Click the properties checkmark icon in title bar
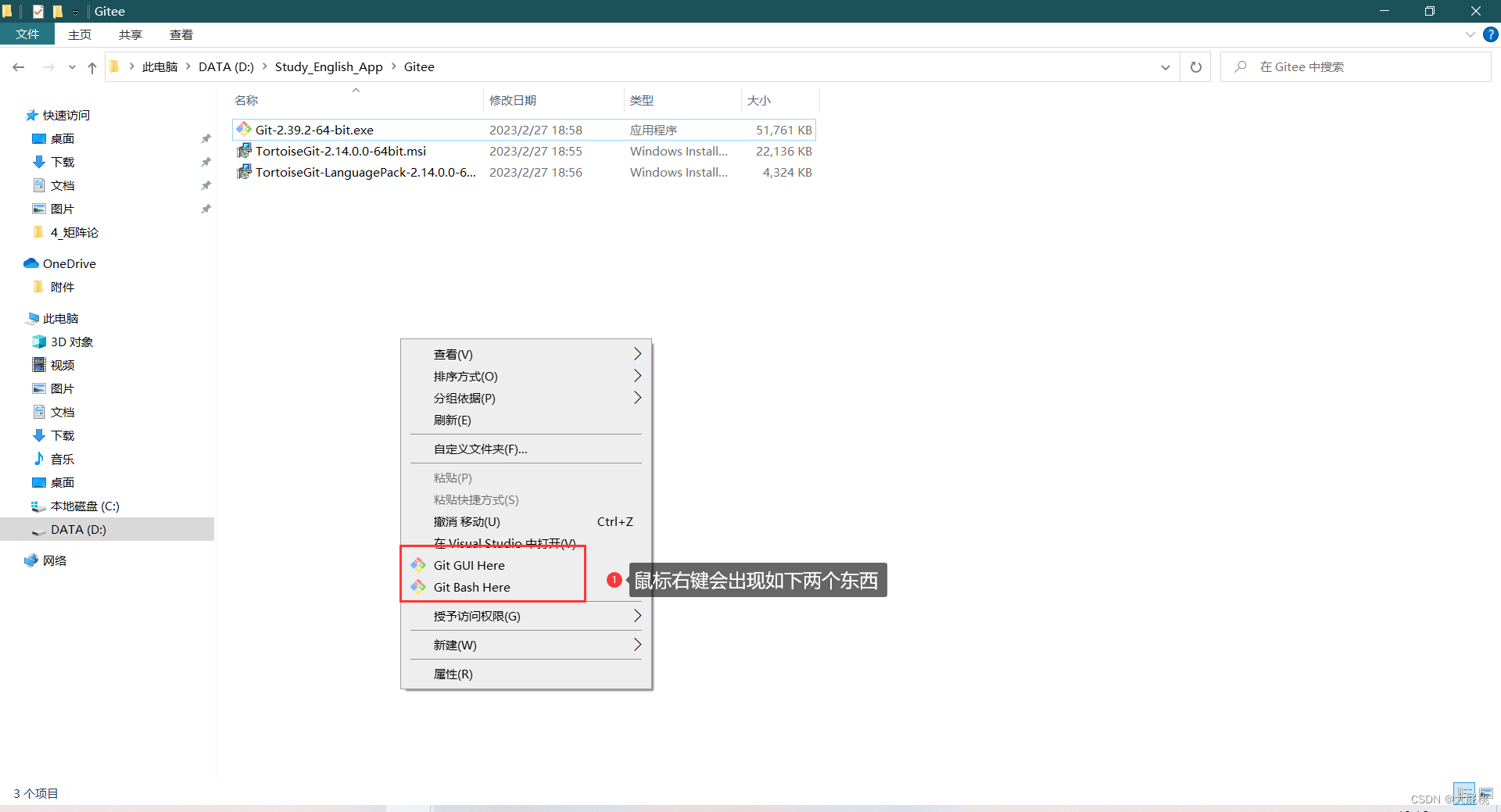This screenshot has height=812, width=1501. [38, 11]
